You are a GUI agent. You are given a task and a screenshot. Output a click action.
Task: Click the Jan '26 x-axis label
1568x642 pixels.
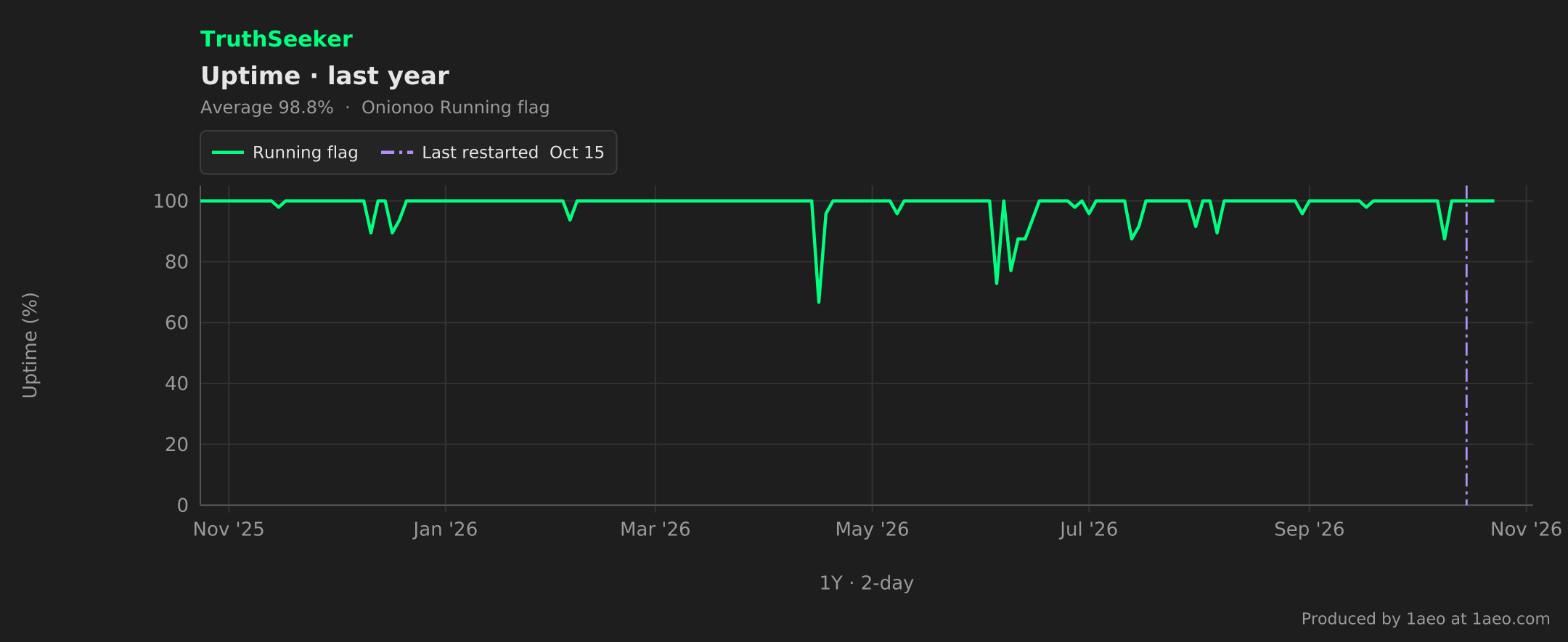pos(445,529)
